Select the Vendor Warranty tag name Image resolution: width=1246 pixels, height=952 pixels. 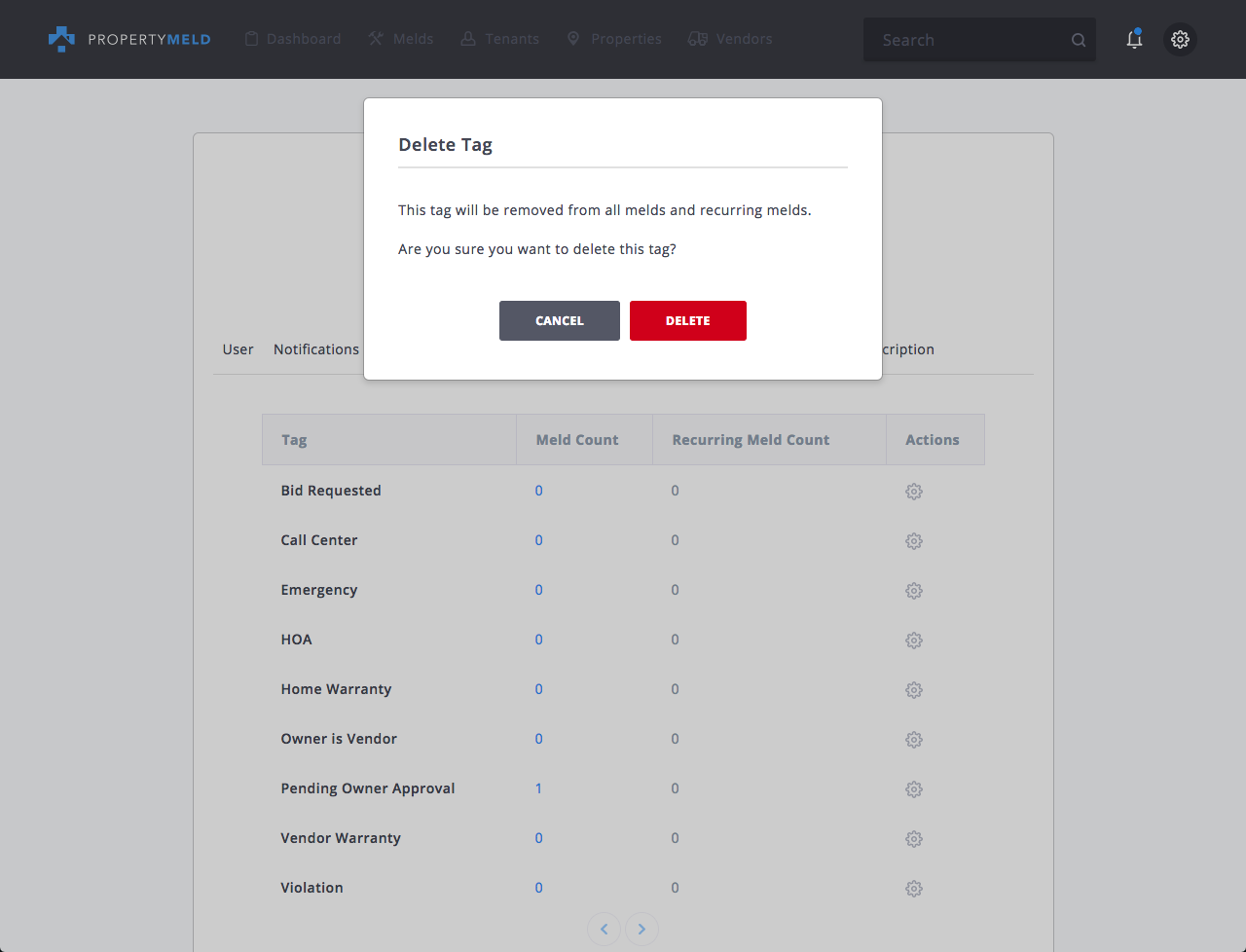[341, 838]
